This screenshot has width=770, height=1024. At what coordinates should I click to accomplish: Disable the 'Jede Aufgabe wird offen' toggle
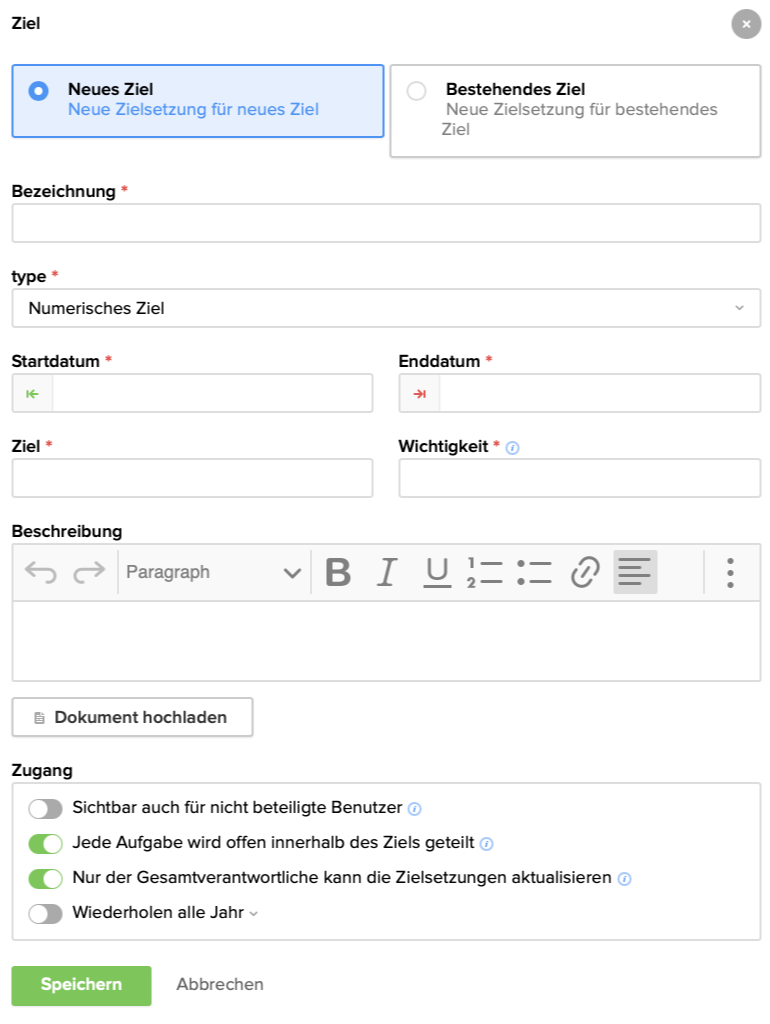45,843
